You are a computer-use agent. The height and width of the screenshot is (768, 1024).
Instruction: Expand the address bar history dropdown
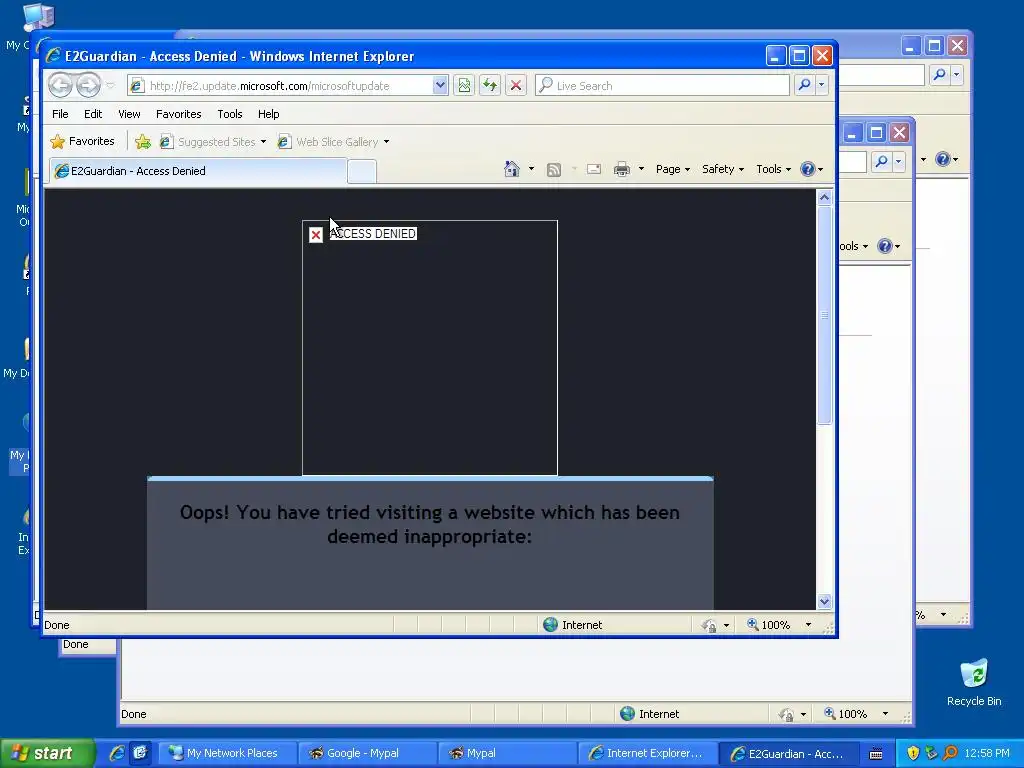click(440, 86)
